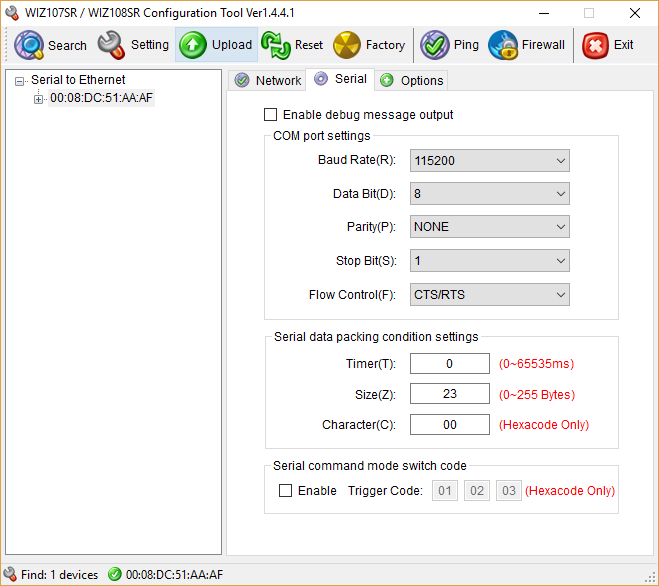This screenshot has height=586, width=659.
Task: Click the status bar green check icon
Action: pyautogui.click(x=114, y=574)
